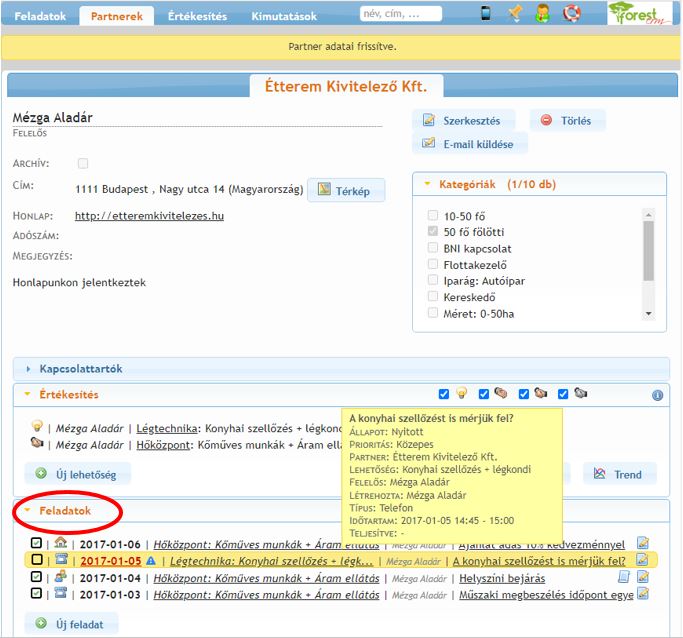This screenshot has width=683, height=638.
Task: Click edit icon on the 2017-01-06 task row
Action: point(642,544)
